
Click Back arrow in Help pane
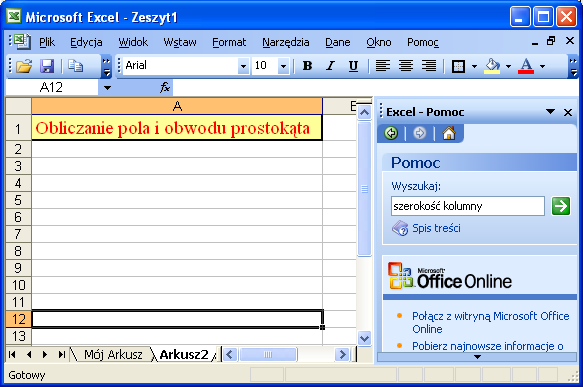(391, 133)
